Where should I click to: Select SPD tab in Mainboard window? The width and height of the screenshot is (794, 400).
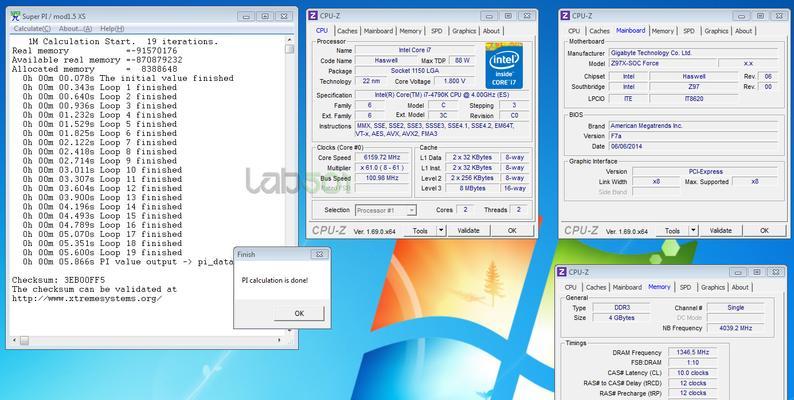click(689, 31)
